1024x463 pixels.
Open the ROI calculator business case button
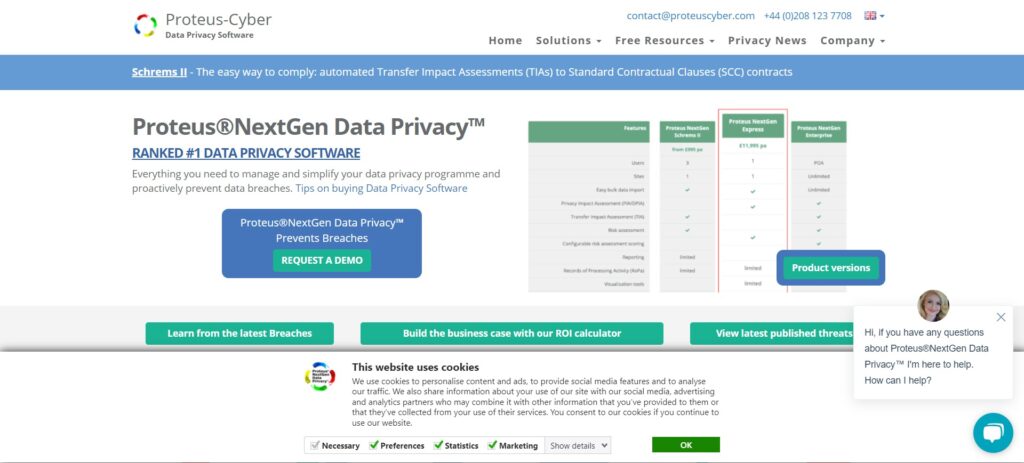point(512,333)
